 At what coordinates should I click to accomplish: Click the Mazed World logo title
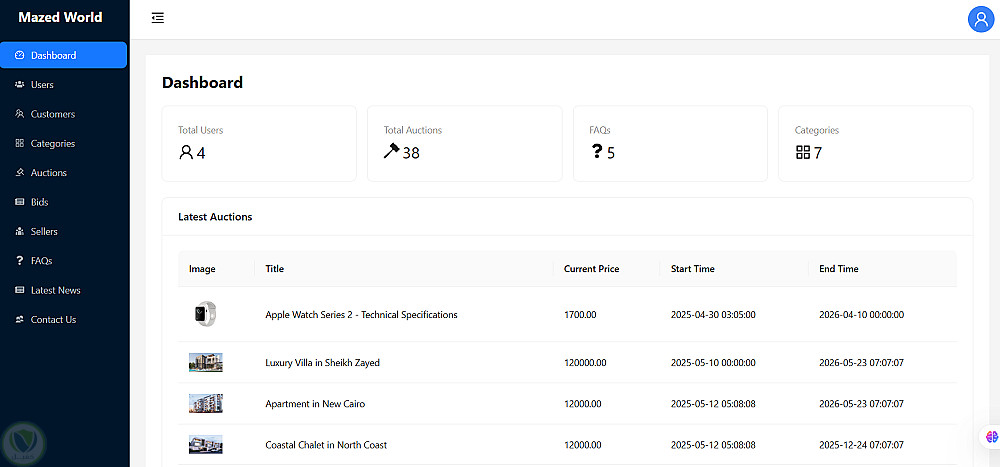click(x=60, y=17)
